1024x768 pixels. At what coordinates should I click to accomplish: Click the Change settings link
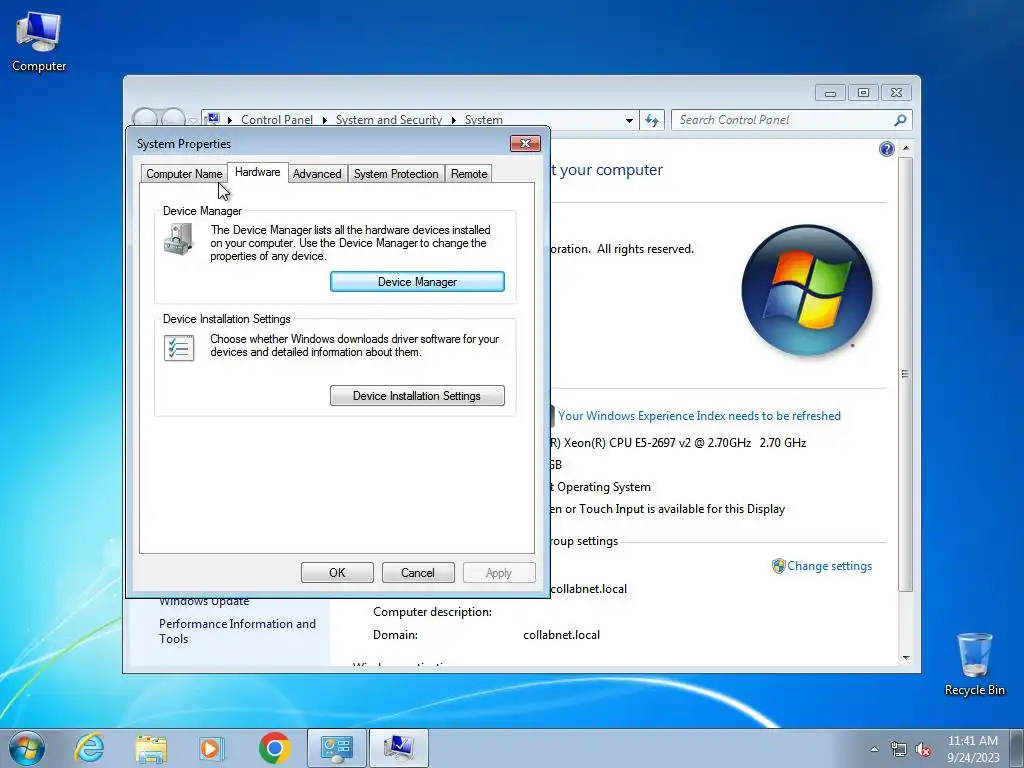pyautogui.click(x=829, y=566)
